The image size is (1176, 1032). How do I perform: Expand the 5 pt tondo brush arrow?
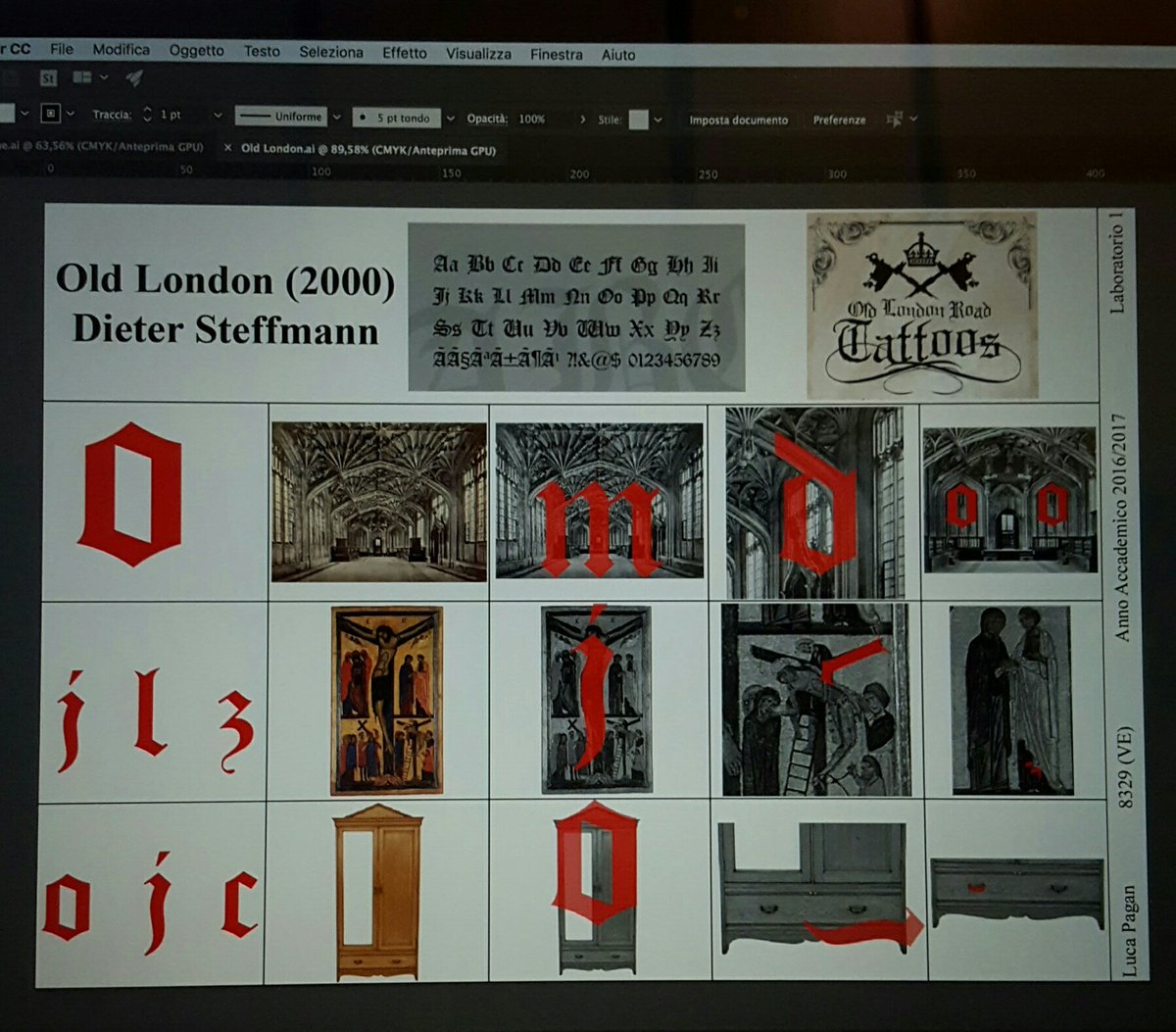click(x=451, y=119)
